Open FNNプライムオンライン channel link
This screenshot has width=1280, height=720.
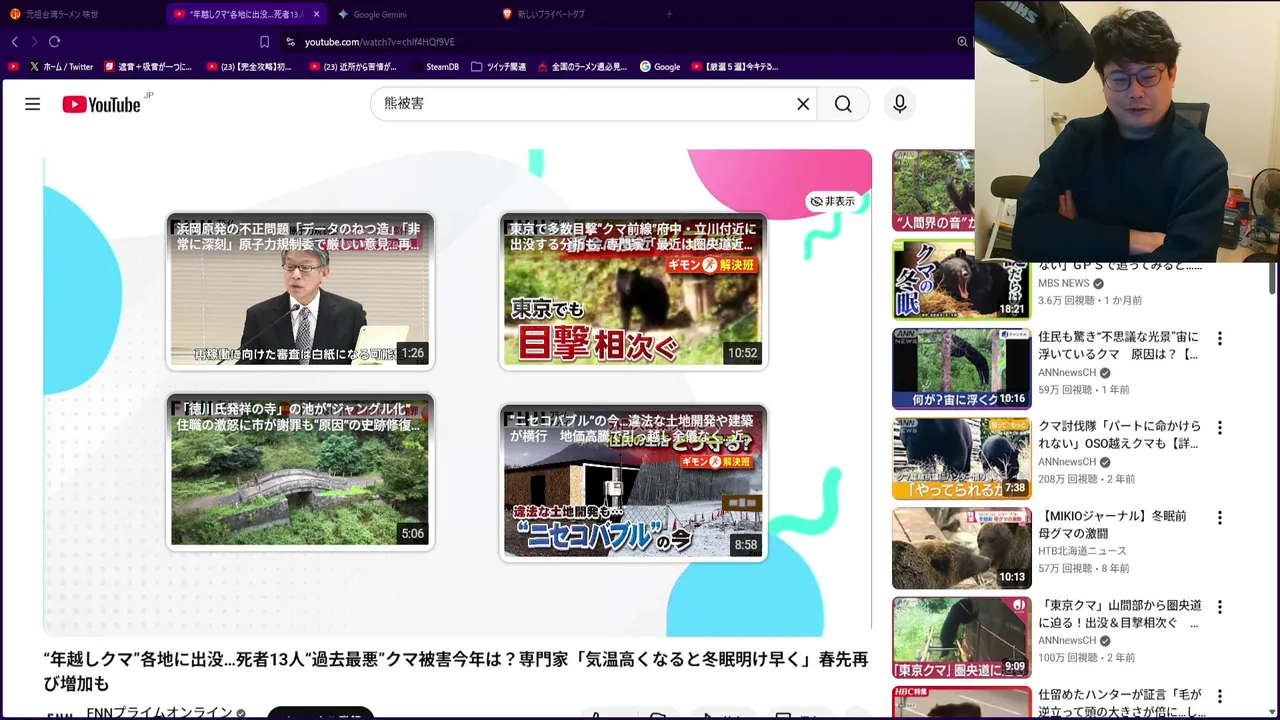(159, 712)
